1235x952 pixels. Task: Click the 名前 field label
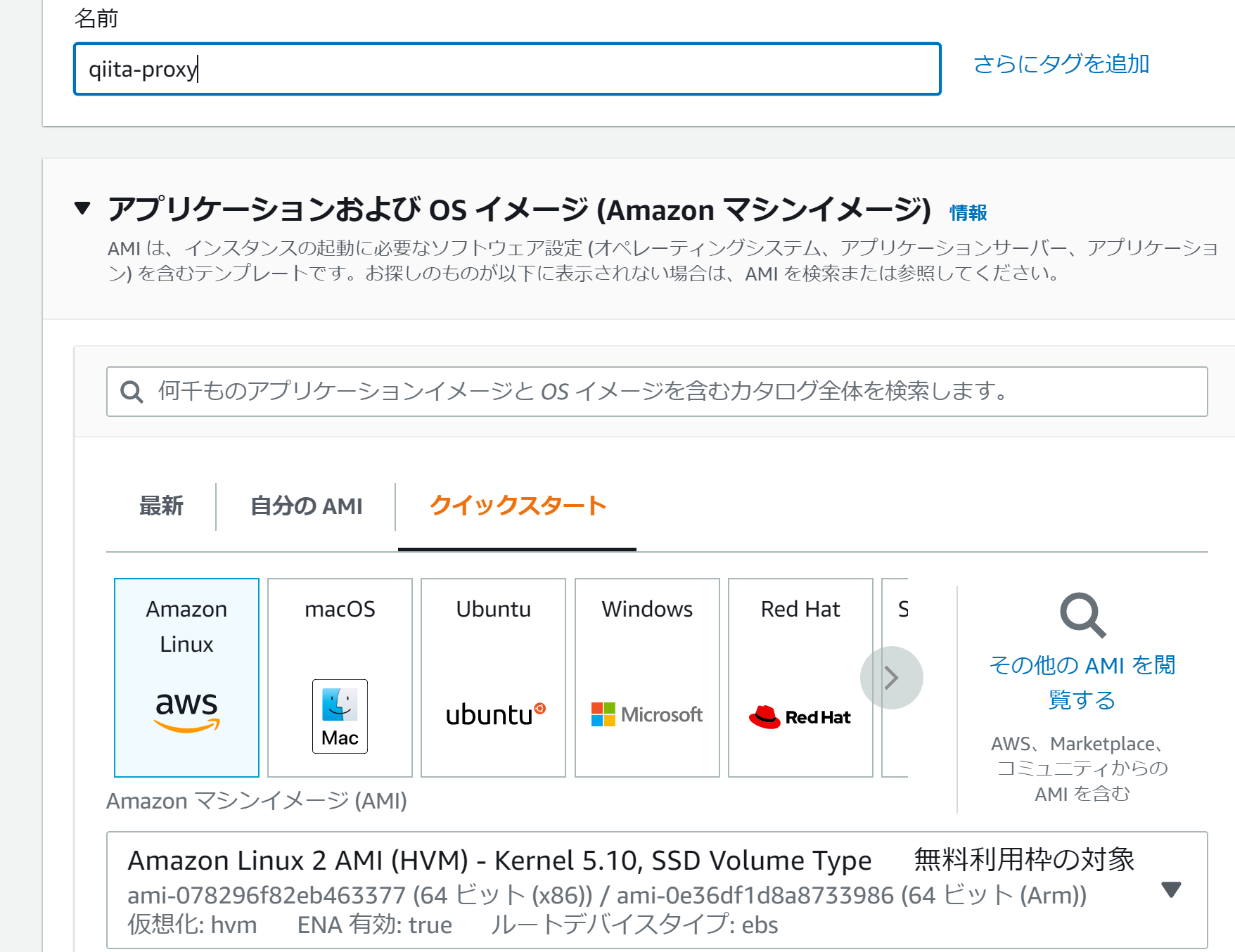click(96, 18)
